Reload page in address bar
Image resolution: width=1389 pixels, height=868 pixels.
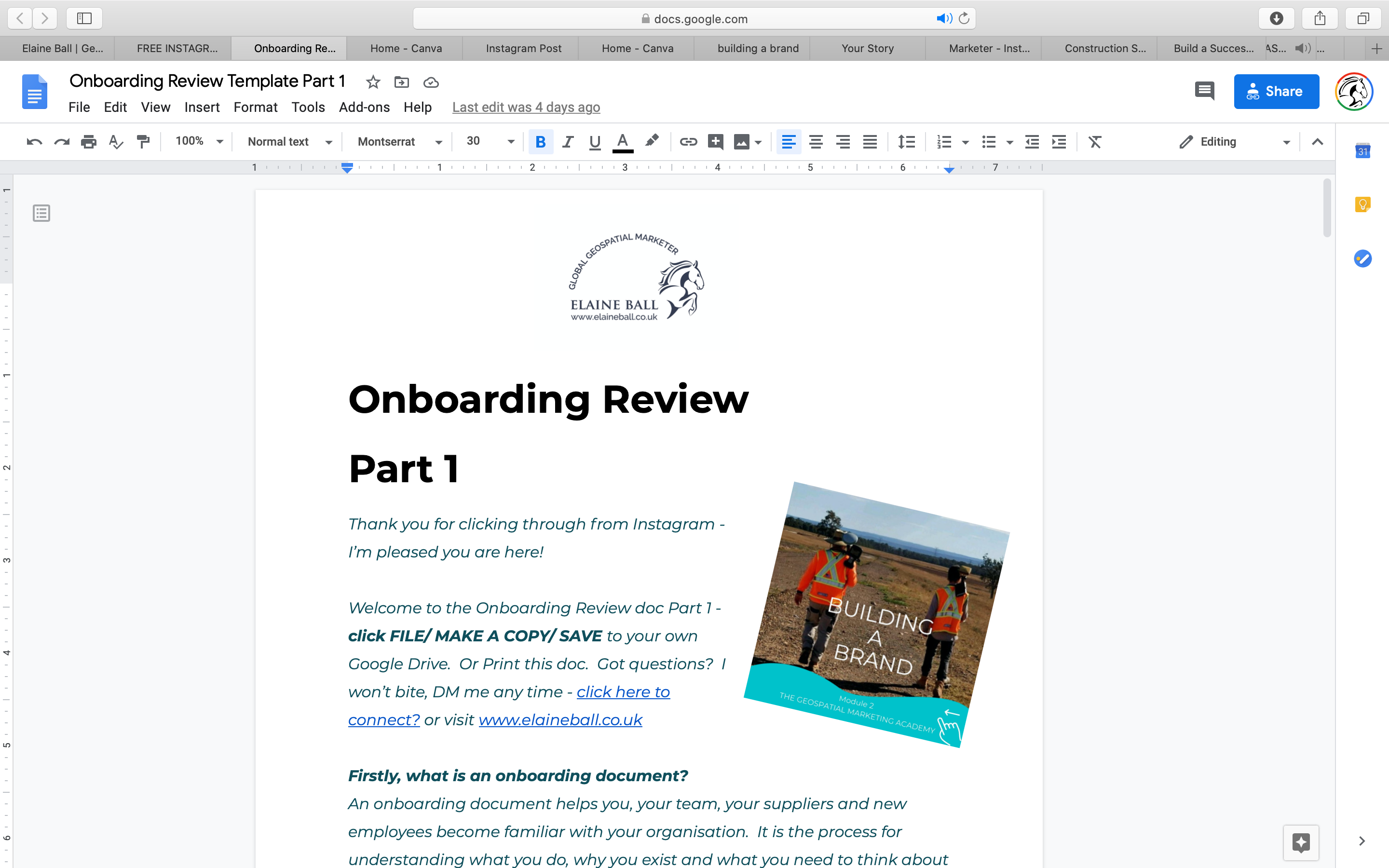pyautogui.click(x=964, y=18)
